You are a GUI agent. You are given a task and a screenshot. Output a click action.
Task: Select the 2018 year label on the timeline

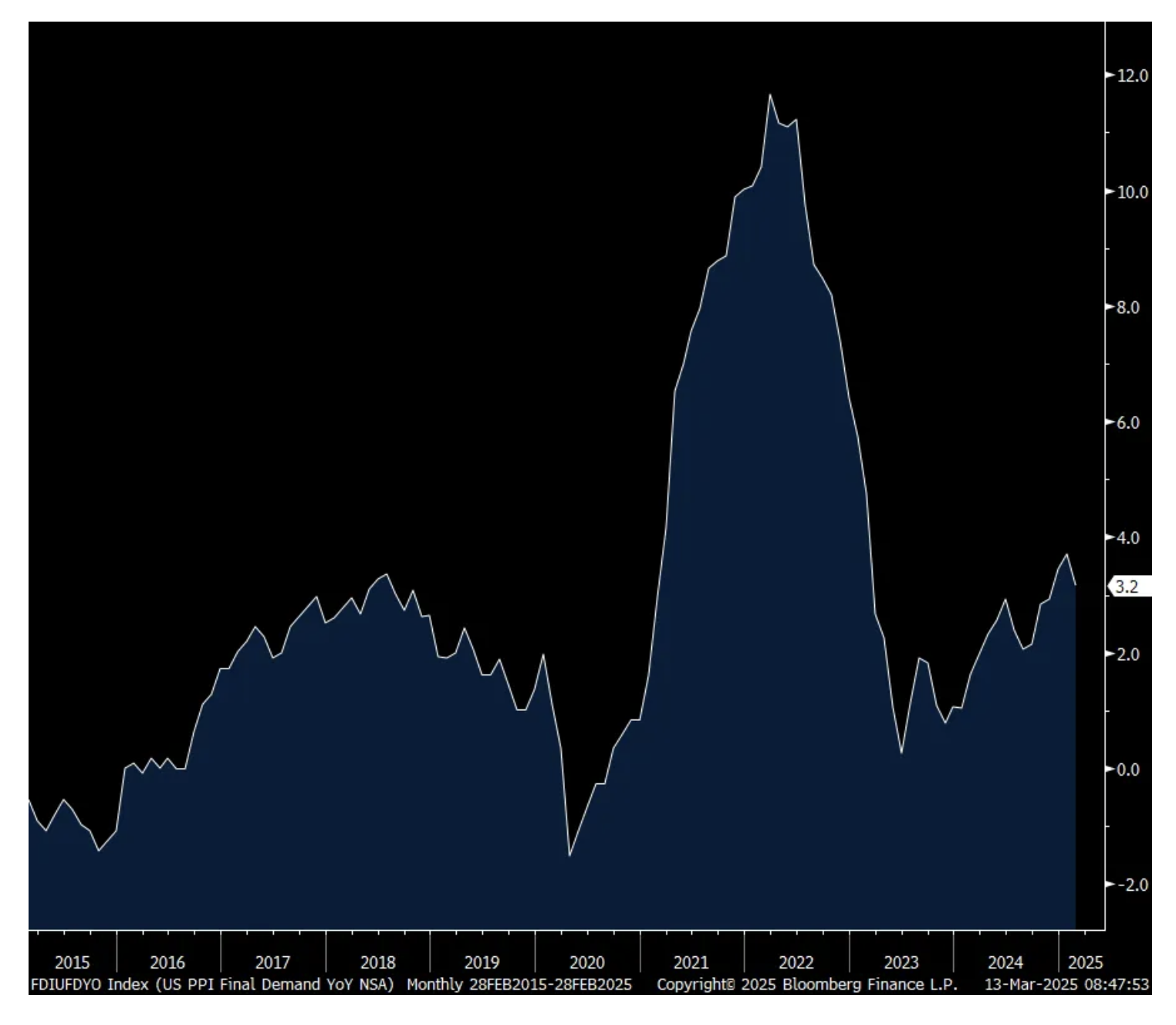[x=377, y=962]
